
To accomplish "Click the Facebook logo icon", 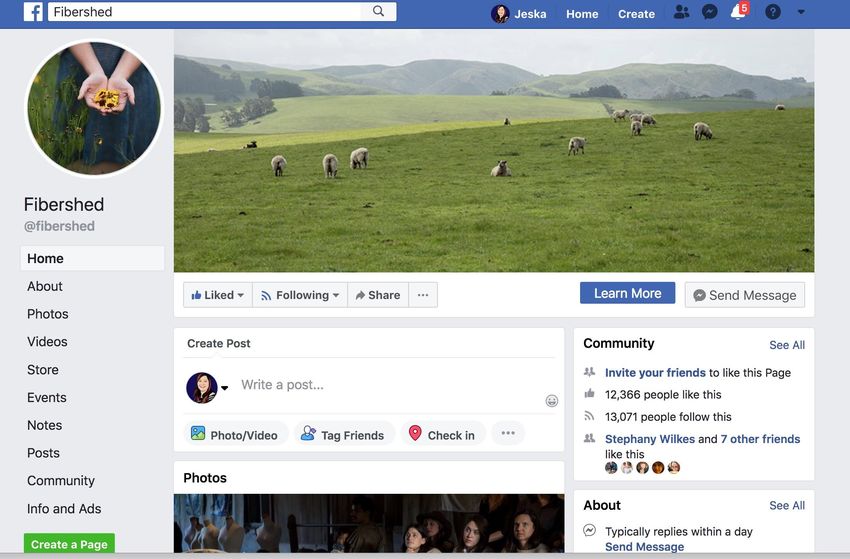I will pyautogui.click(x=33, y=11).
